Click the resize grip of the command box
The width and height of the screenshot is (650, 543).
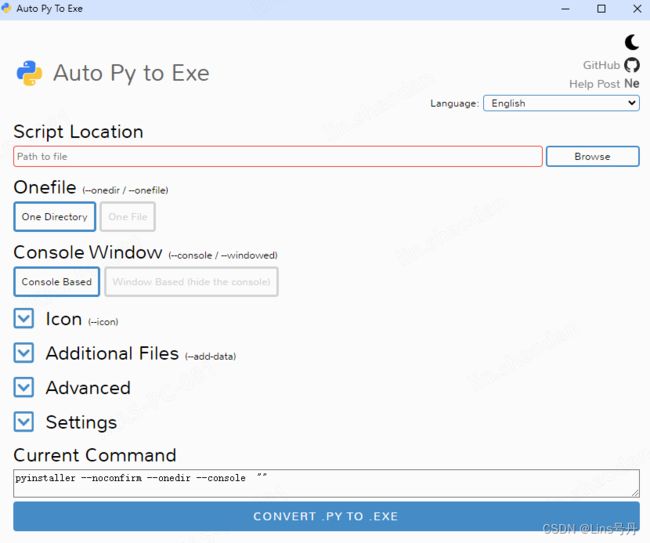pos(635,493)
